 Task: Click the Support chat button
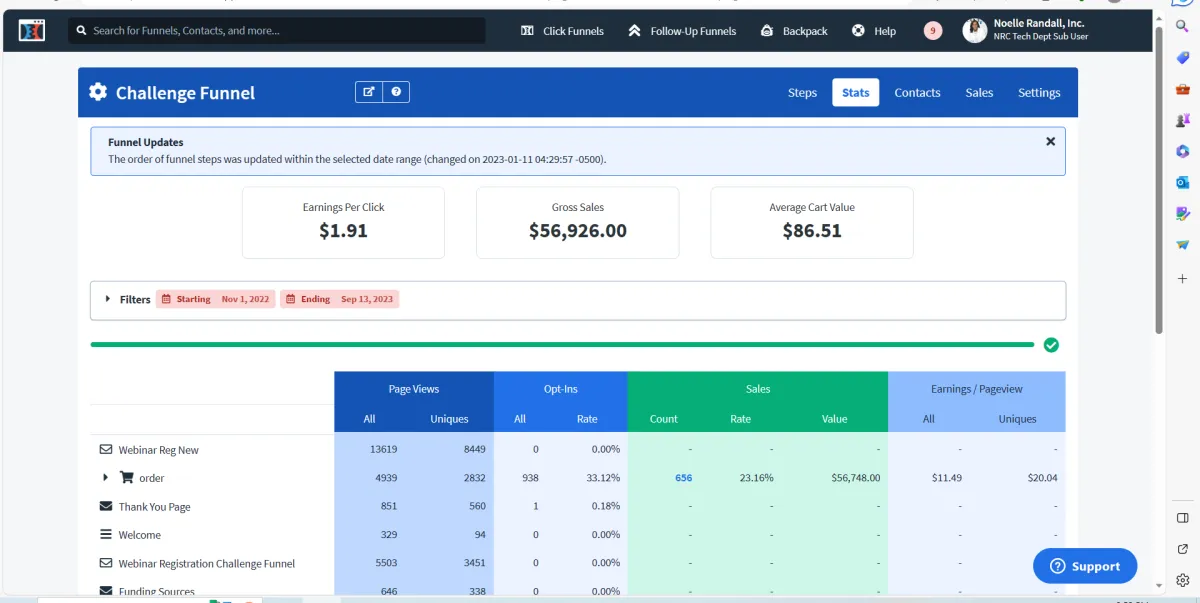point(1085,566)
